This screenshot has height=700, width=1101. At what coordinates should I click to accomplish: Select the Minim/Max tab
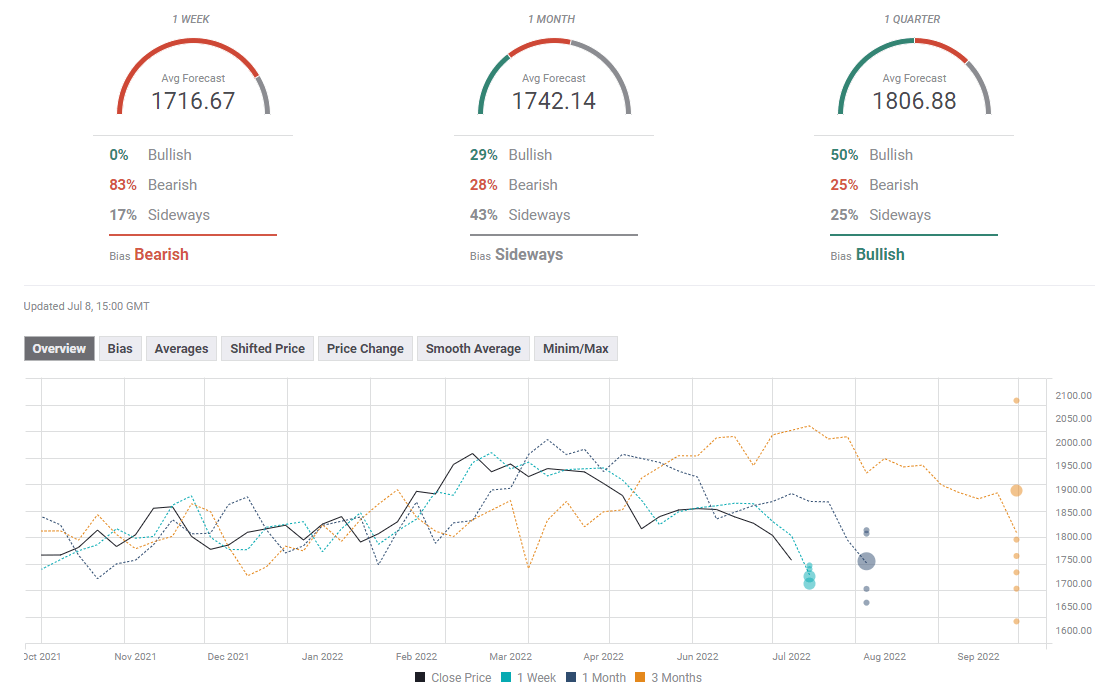pos(575,348)
